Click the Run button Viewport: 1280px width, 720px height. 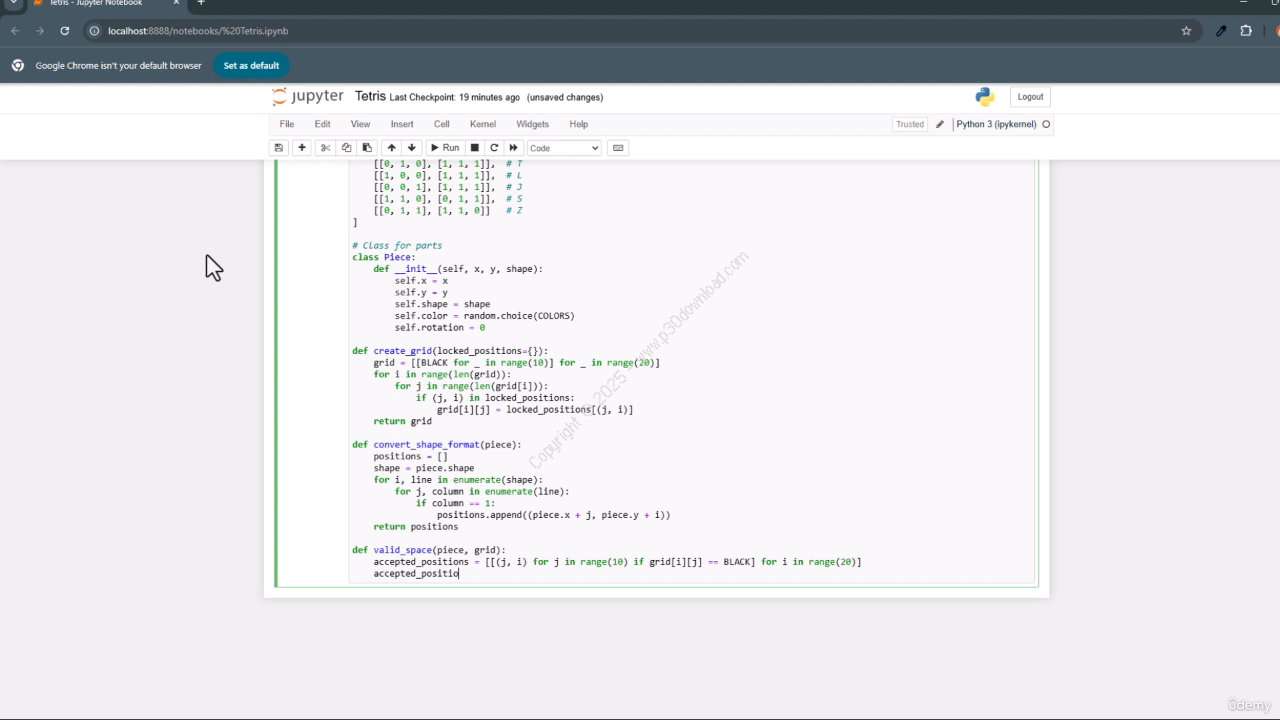(x=445, y=148)
